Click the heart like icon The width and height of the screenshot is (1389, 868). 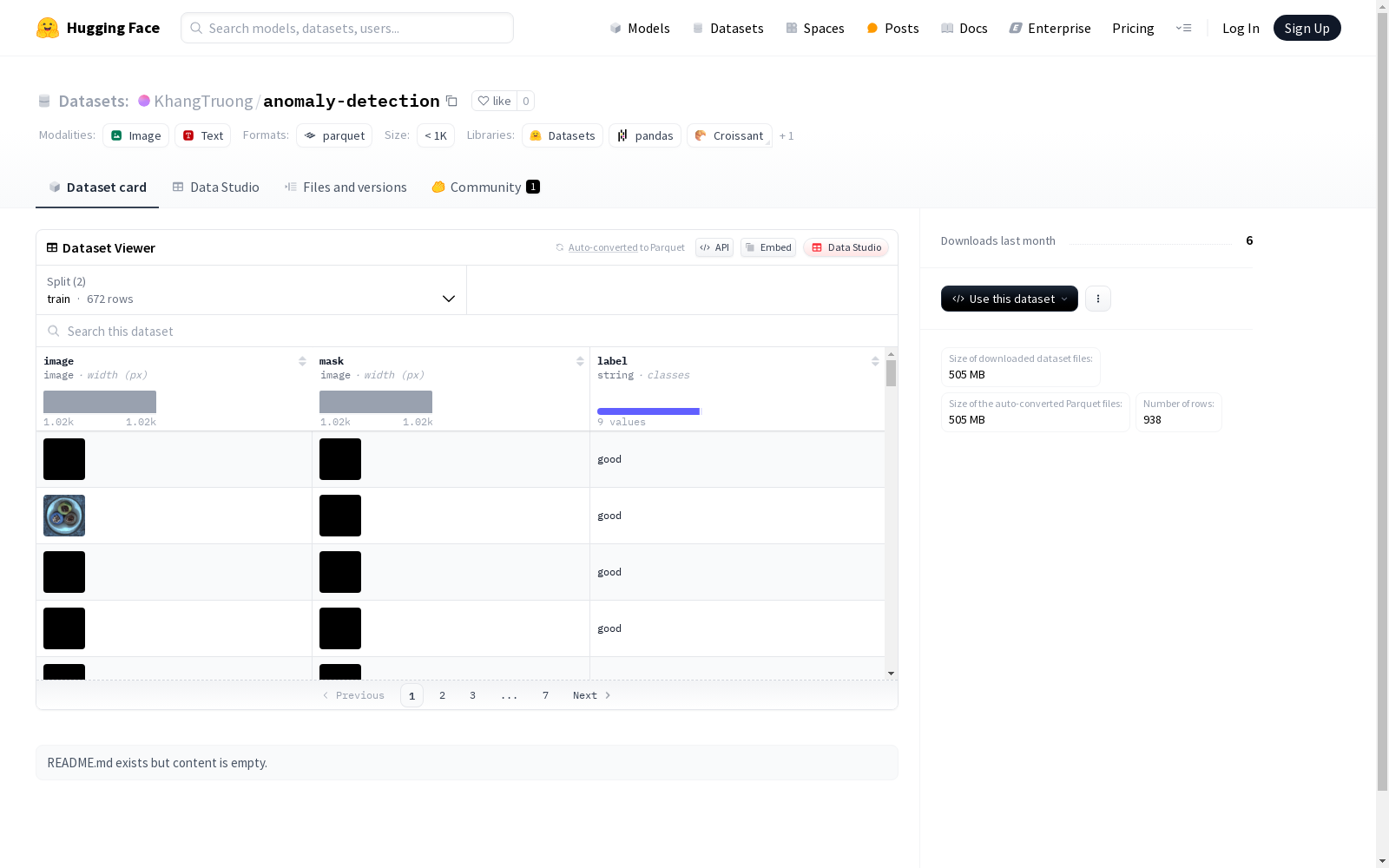pos(484,101)
